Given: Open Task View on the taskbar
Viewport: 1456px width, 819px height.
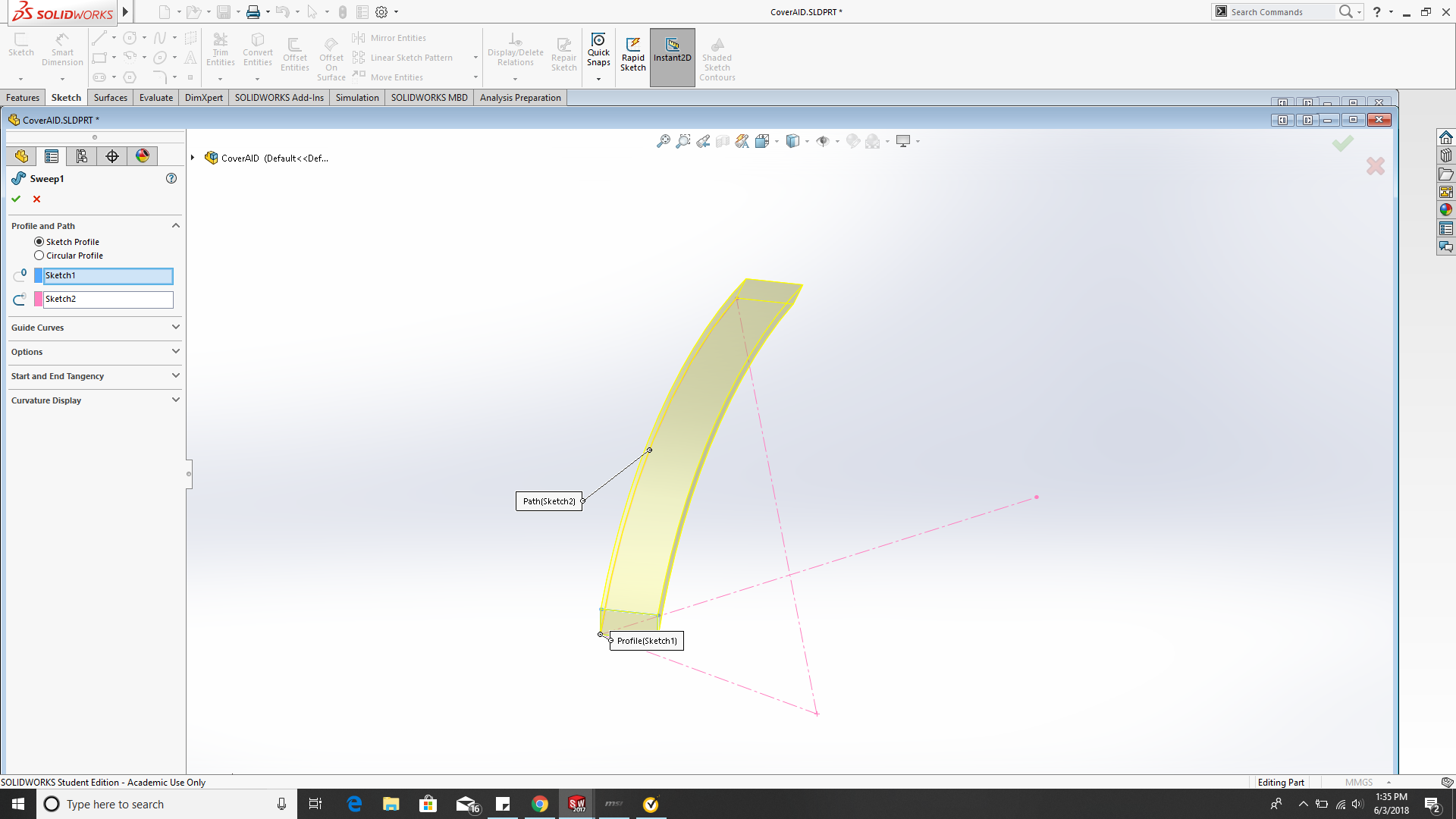Looking at the screenshot, I should [315, 804].
